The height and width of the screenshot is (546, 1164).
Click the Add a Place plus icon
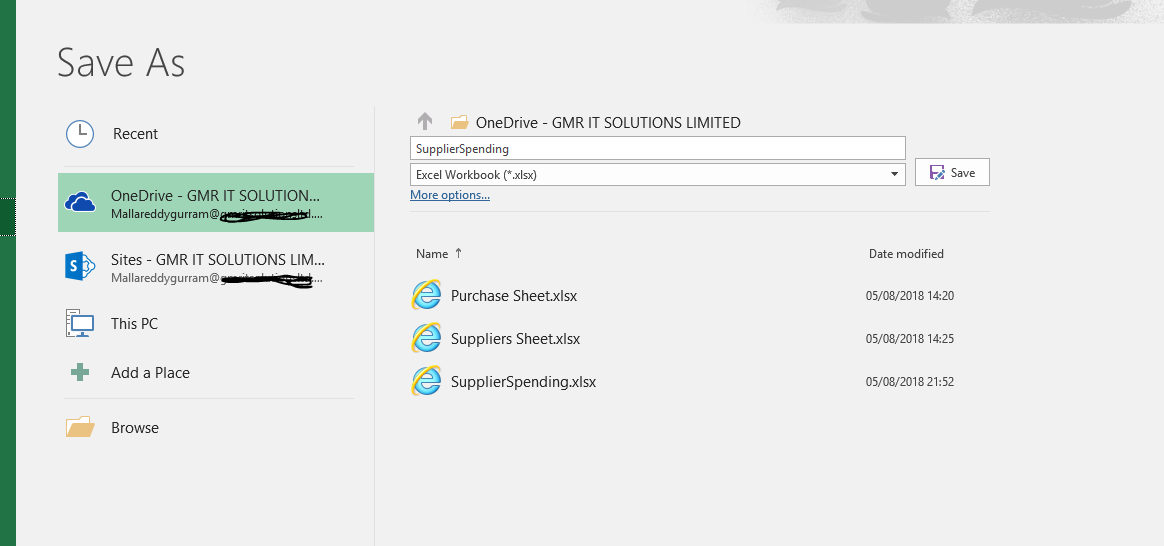click(x=80, y=373)
